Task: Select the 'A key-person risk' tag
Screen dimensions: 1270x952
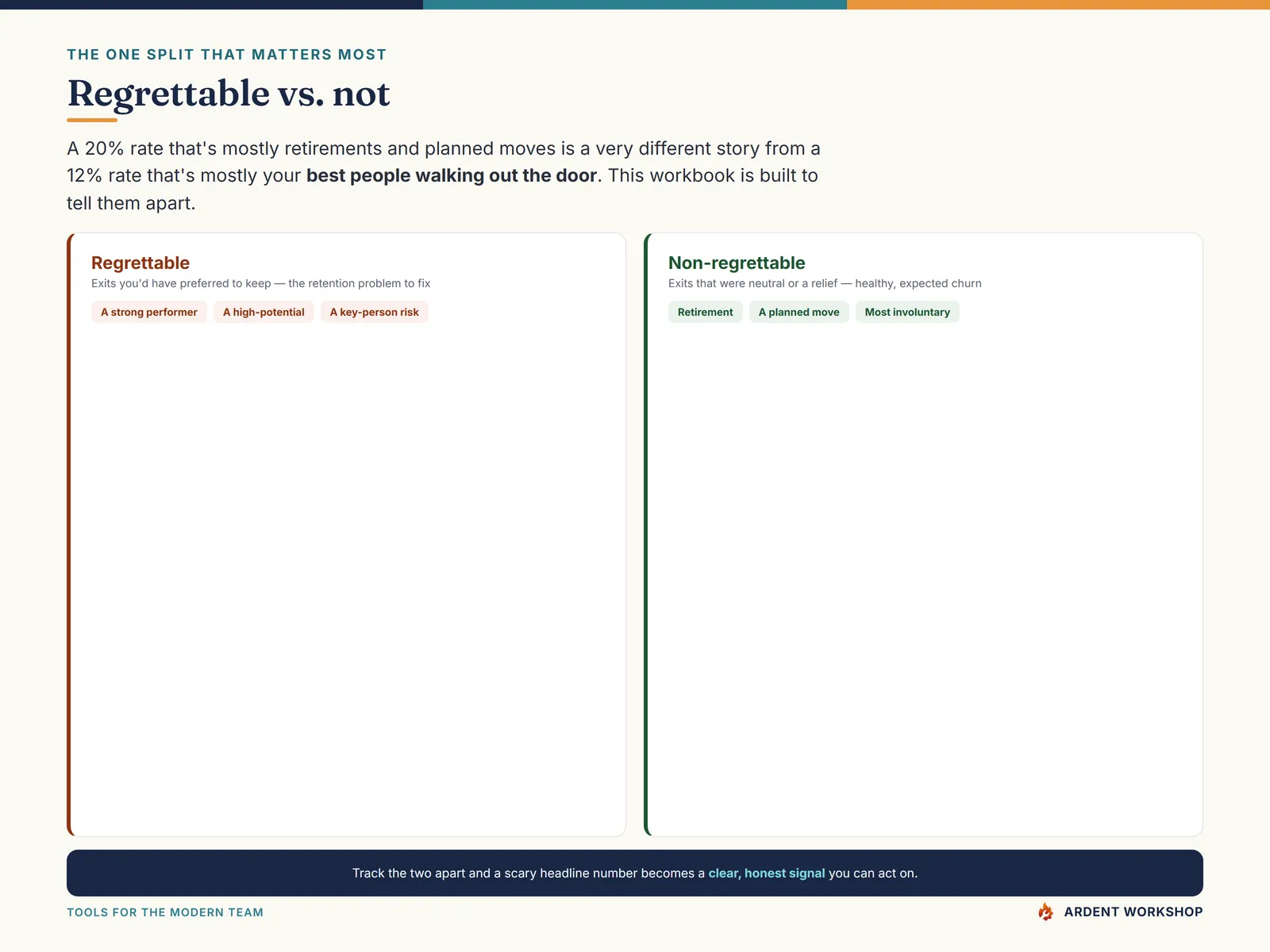Action: [x=374, y=312]
